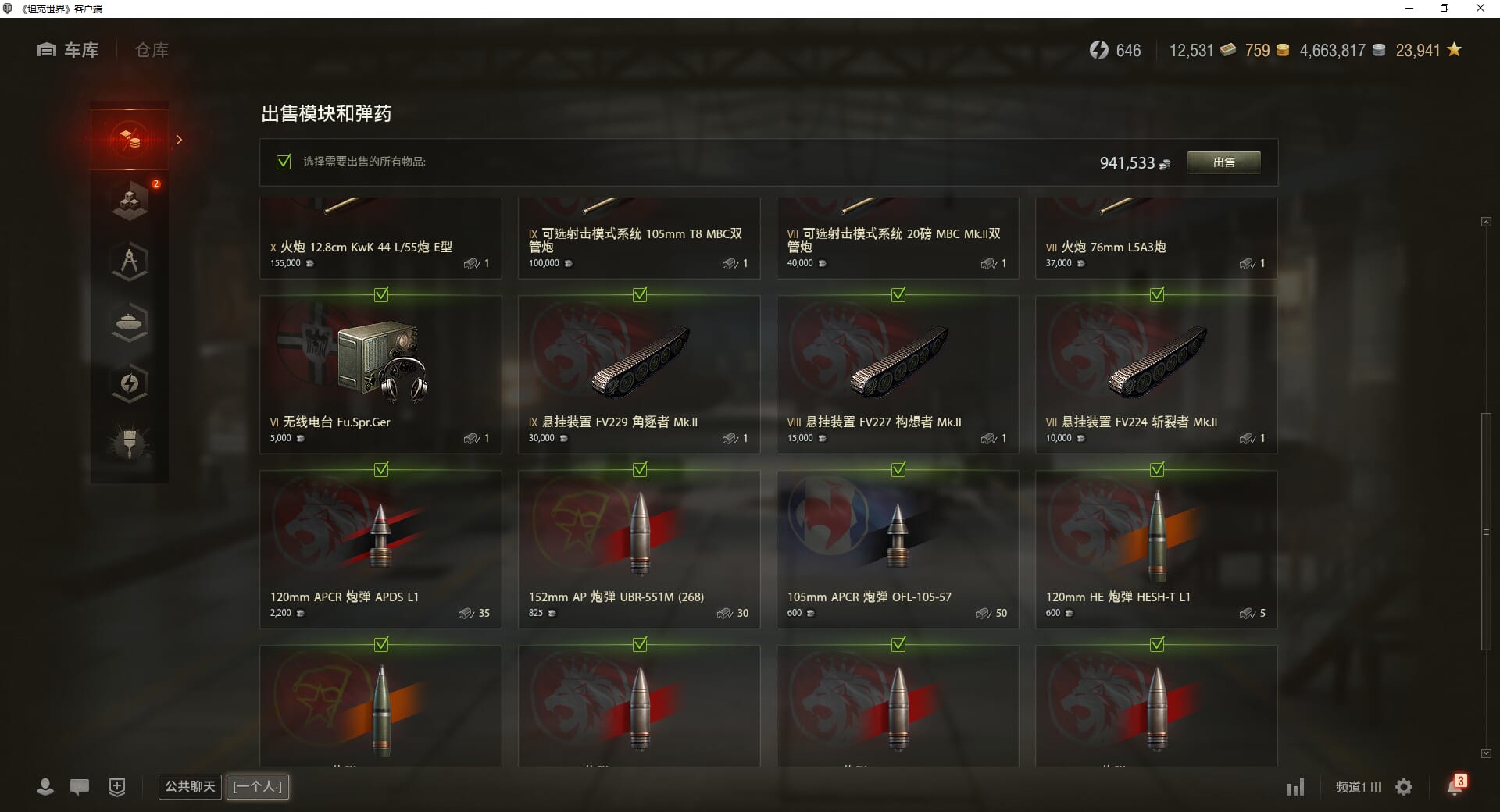1500x812 pixels.
Task: Switch to the 车库 tab
Action: (x=68, y=50)
